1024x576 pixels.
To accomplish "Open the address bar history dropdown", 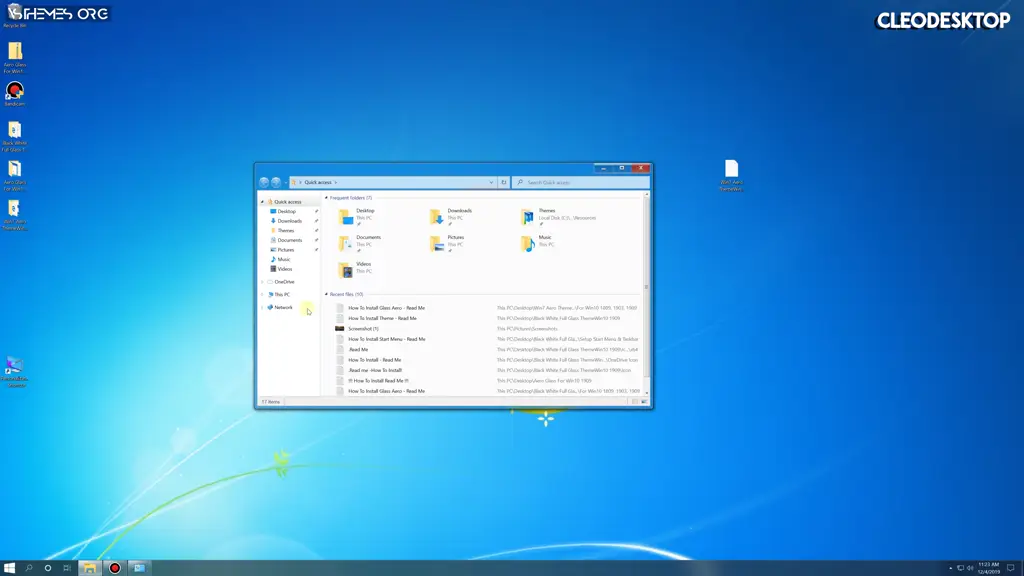I will click(x=492, y=182).
